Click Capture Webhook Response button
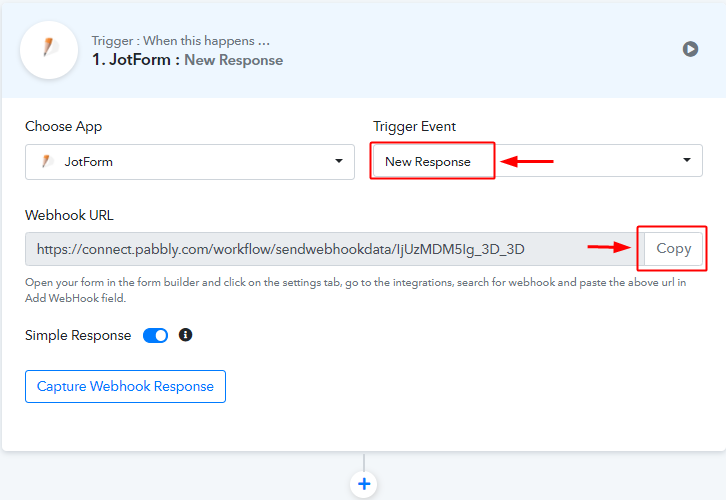This screenshot has height=500, width=726. click(x=125, y=386)
